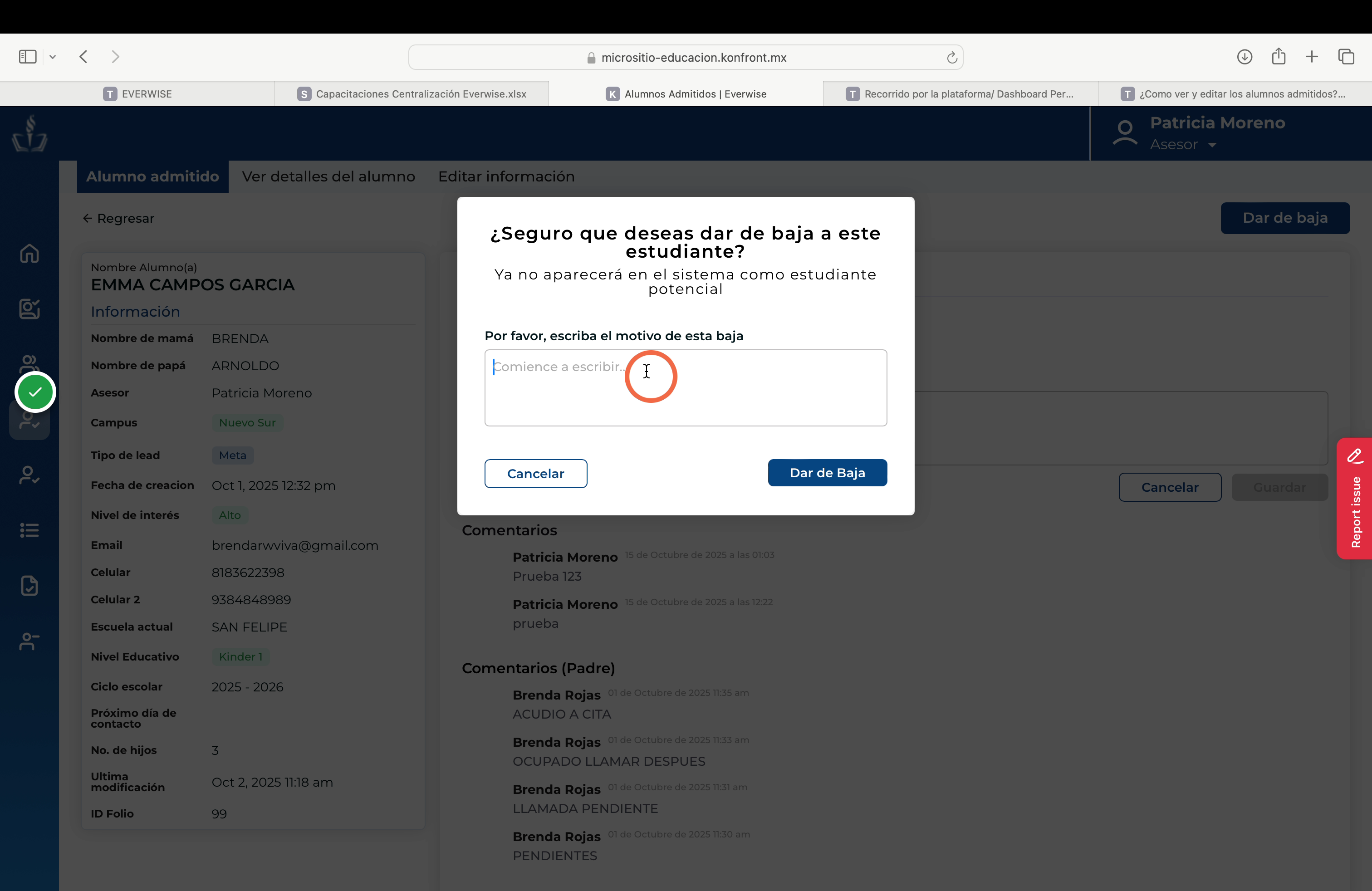1372x891 pixels.
Task: Click the greyed Guardar button
Action: point(1280,488)
